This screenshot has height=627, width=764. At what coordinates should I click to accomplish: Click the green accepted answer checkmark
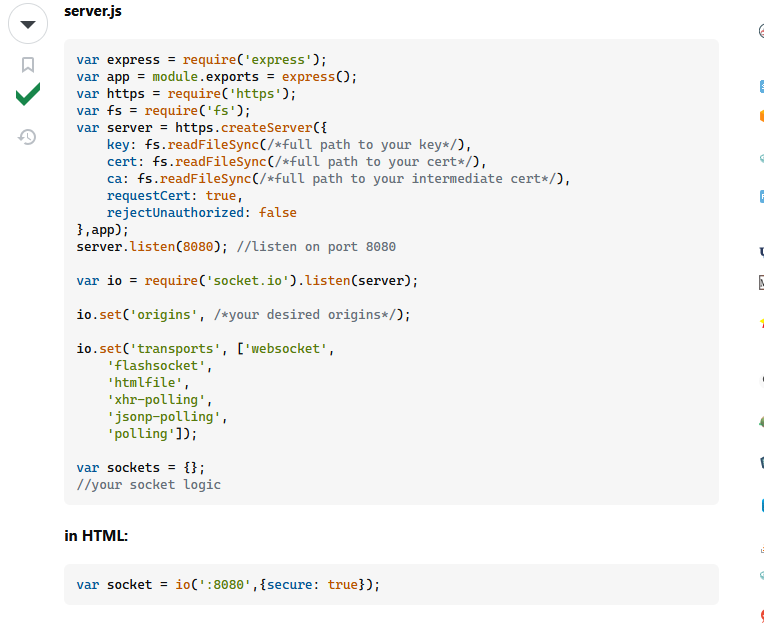tap(28, 96)
